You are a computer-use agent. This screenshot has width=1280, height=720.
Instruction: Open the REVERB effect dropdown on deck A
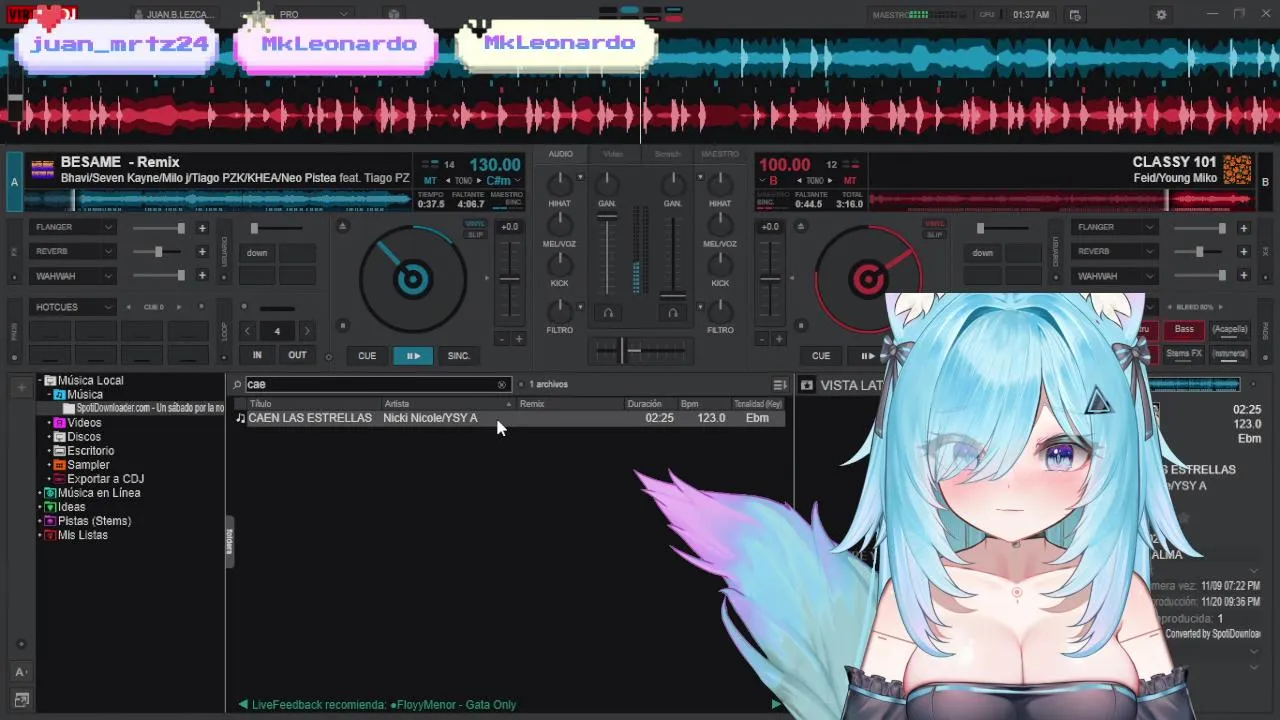pyautogui.click(x=74, y=252)
